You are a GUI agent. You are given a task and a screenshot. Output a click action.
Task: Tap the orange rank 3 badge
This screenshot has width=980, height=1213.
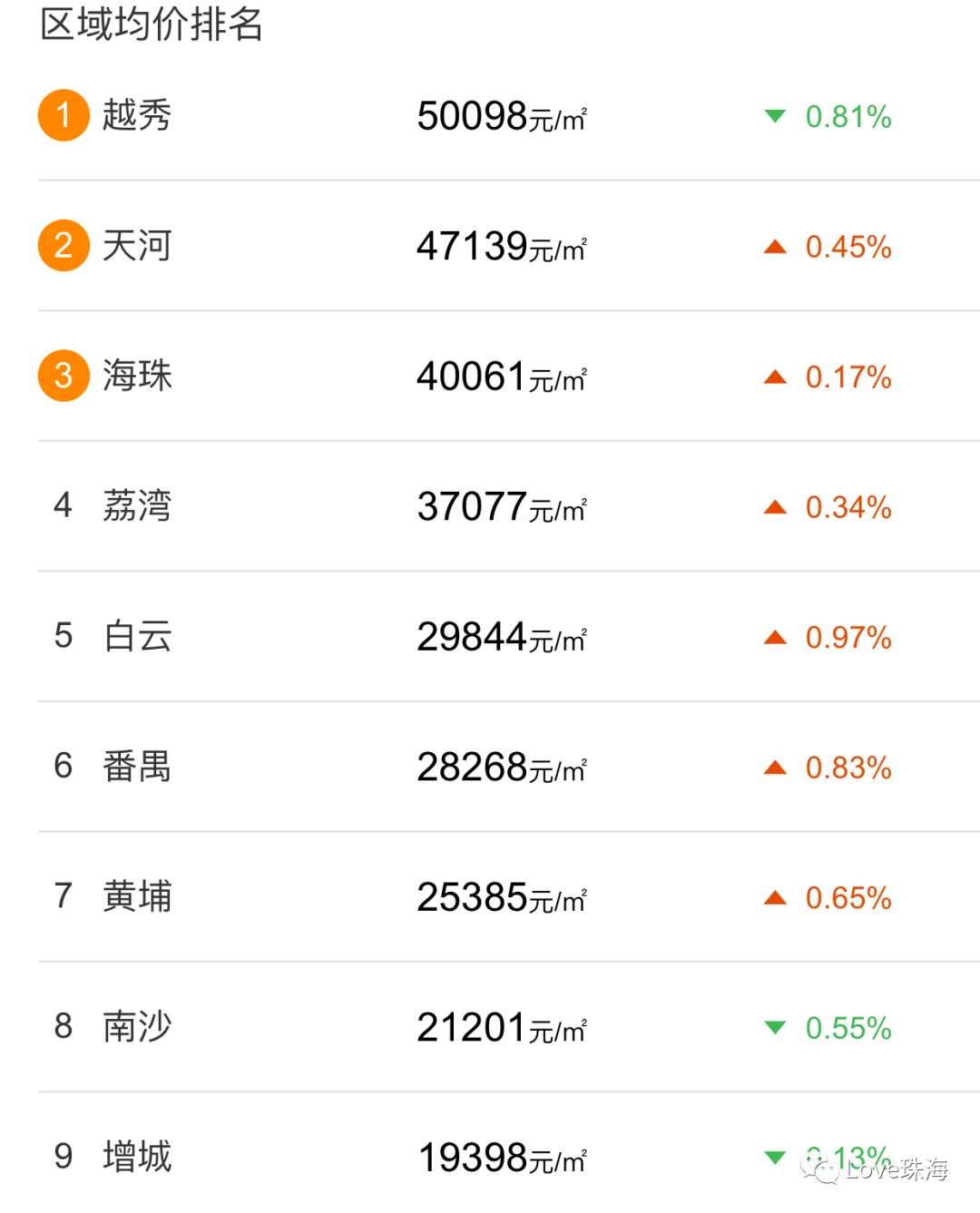(x=64, y=376)
